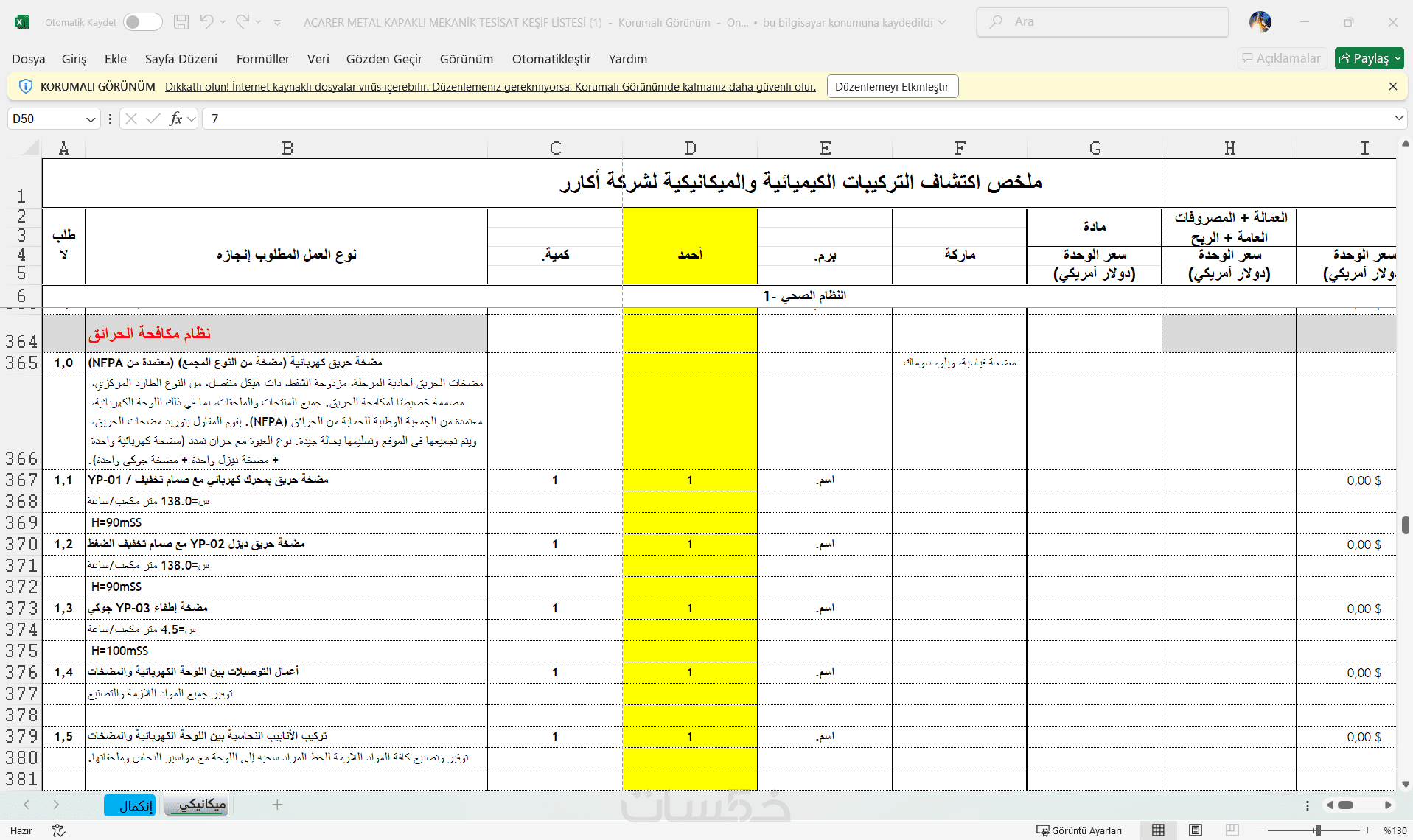
Task: Open the Name Box dropdown arrow
Action: 91,119
